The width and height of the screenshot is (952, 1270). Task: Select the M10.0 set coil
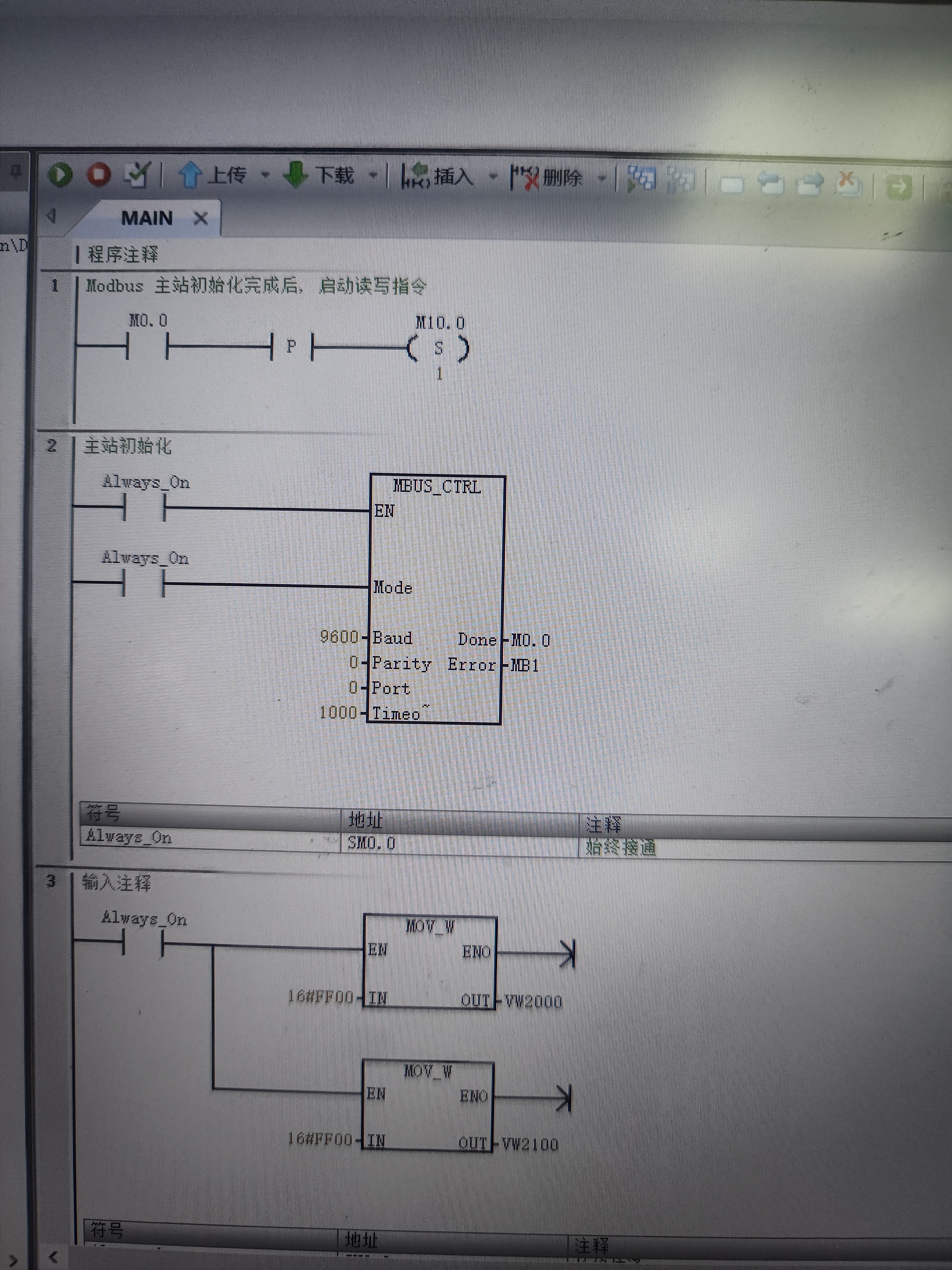coord(439,348)
